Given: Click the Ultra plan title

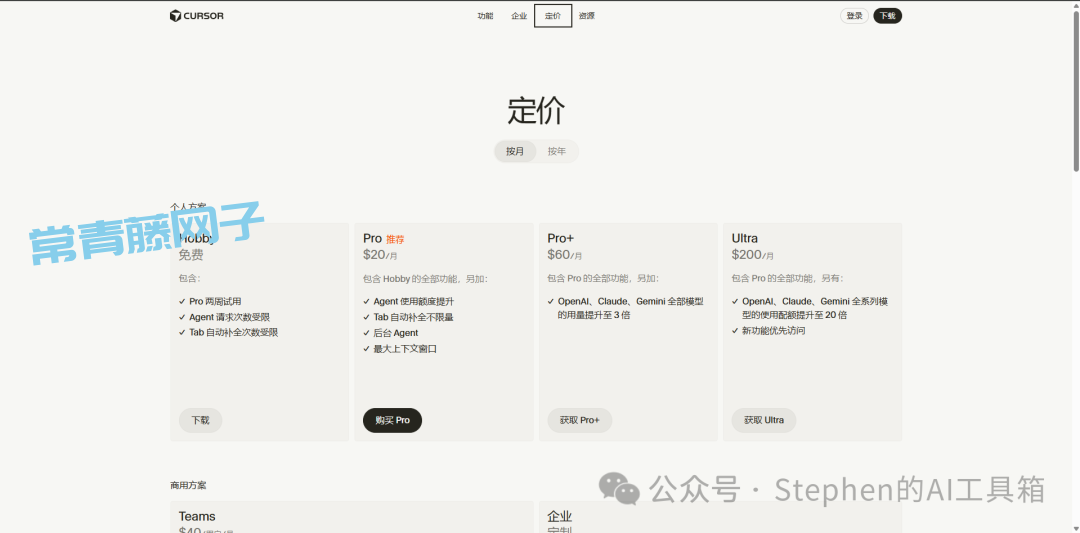Looking at the screenshot, I should tap(745, 239).
